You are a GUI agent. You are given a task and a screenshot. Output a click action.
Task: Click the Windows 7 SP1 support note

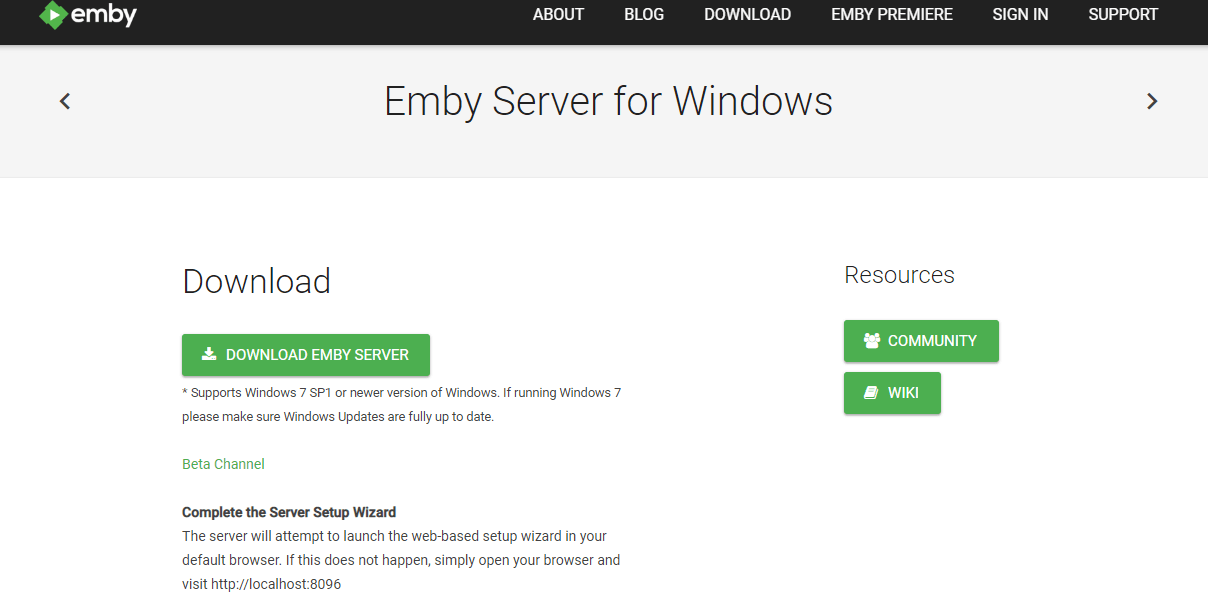[x=401, y=404]
